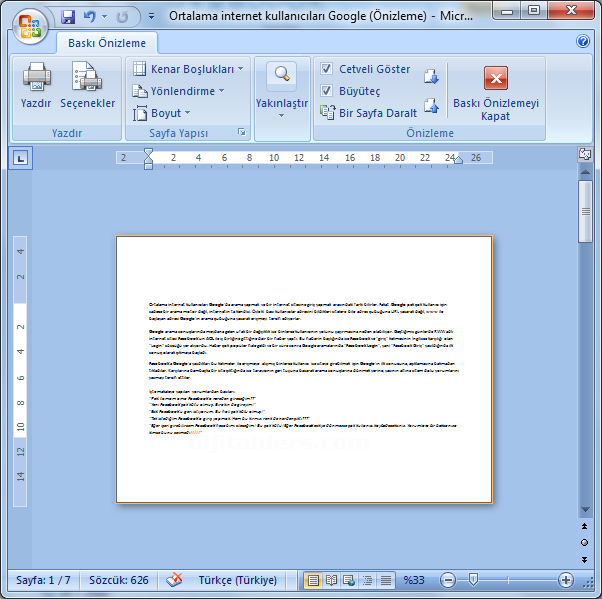Viewport: 602px width, 599px height.
Task: Click the right indent marker on ruler
Action: 458,160
